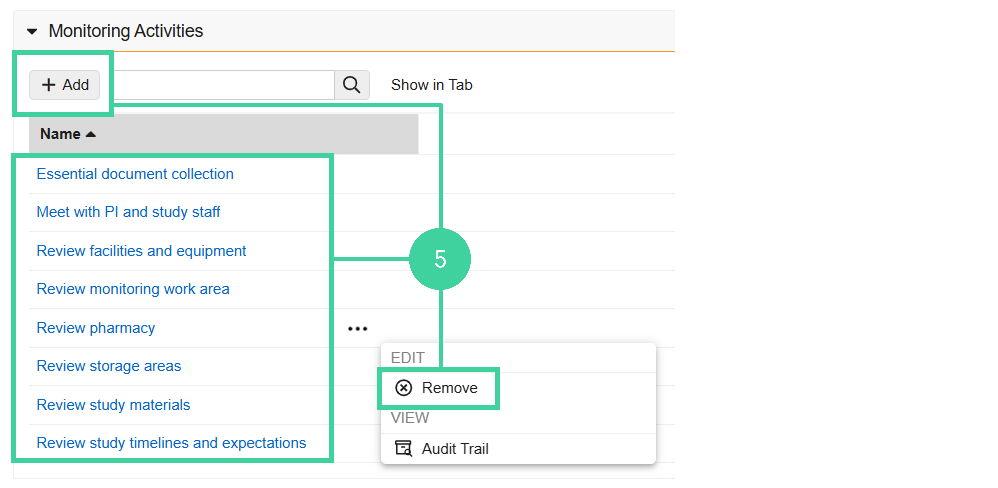Choose Remove from the actions menu
The image size is (998, 488).
click(x=438, y=388)
